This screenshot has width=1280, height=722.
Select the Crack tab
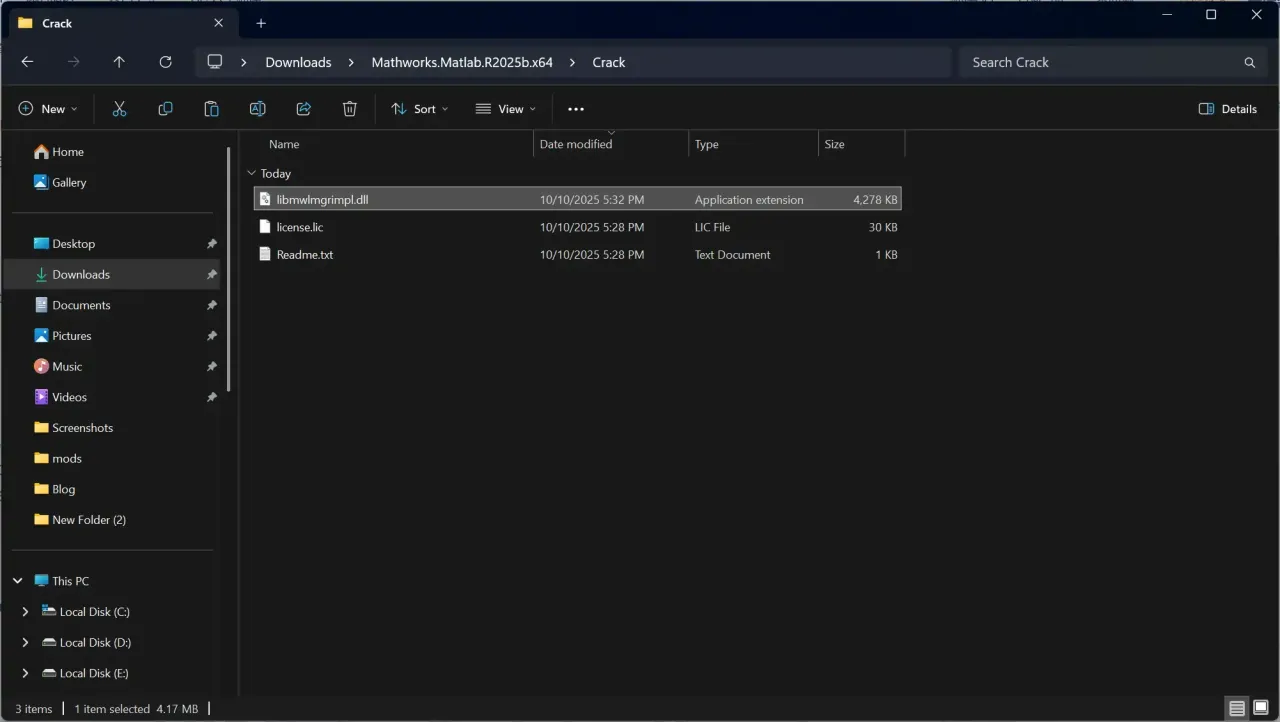pos(121,23)
